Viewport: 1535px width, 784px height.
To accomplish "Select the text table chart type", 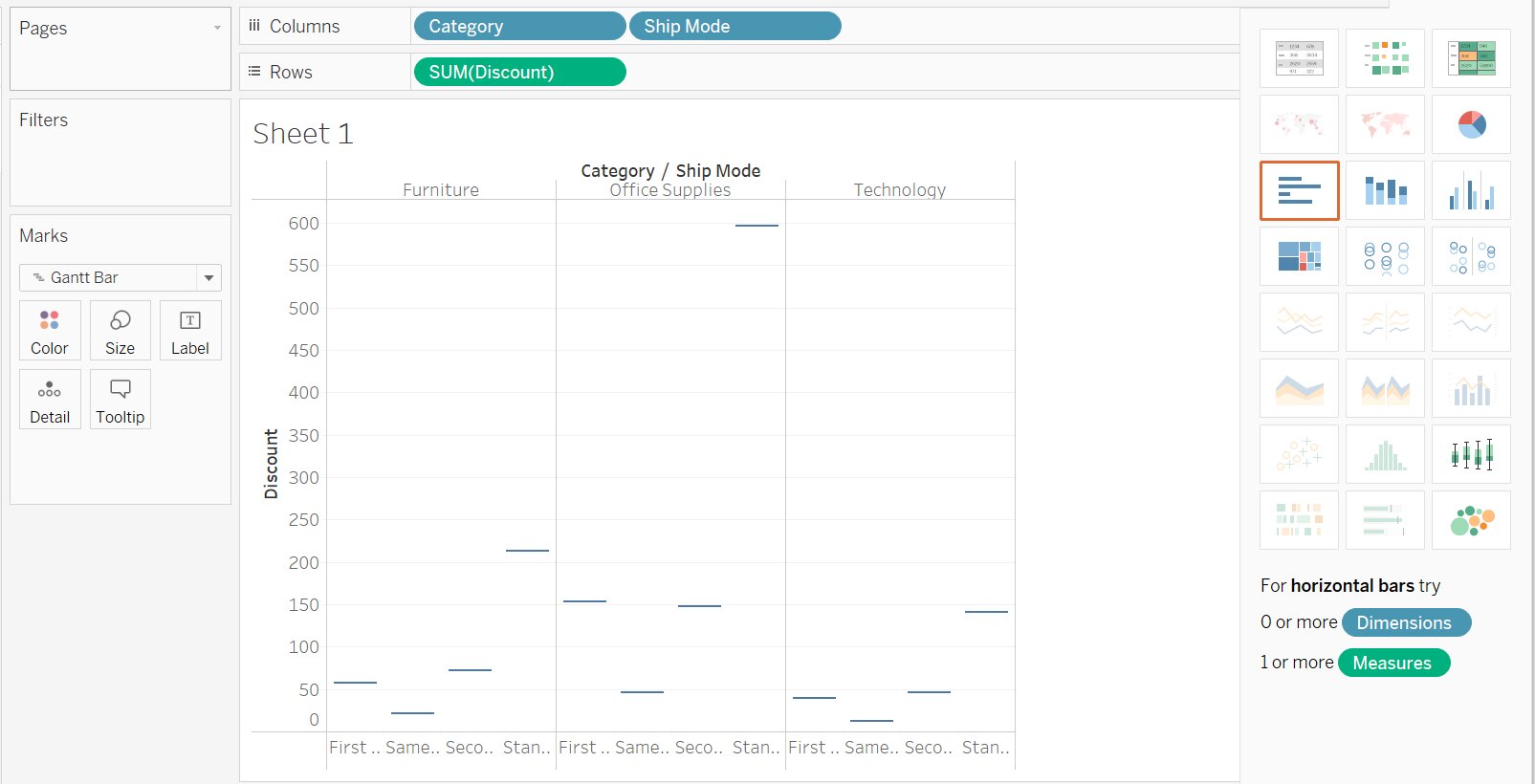I will (x=1299, y=58).
